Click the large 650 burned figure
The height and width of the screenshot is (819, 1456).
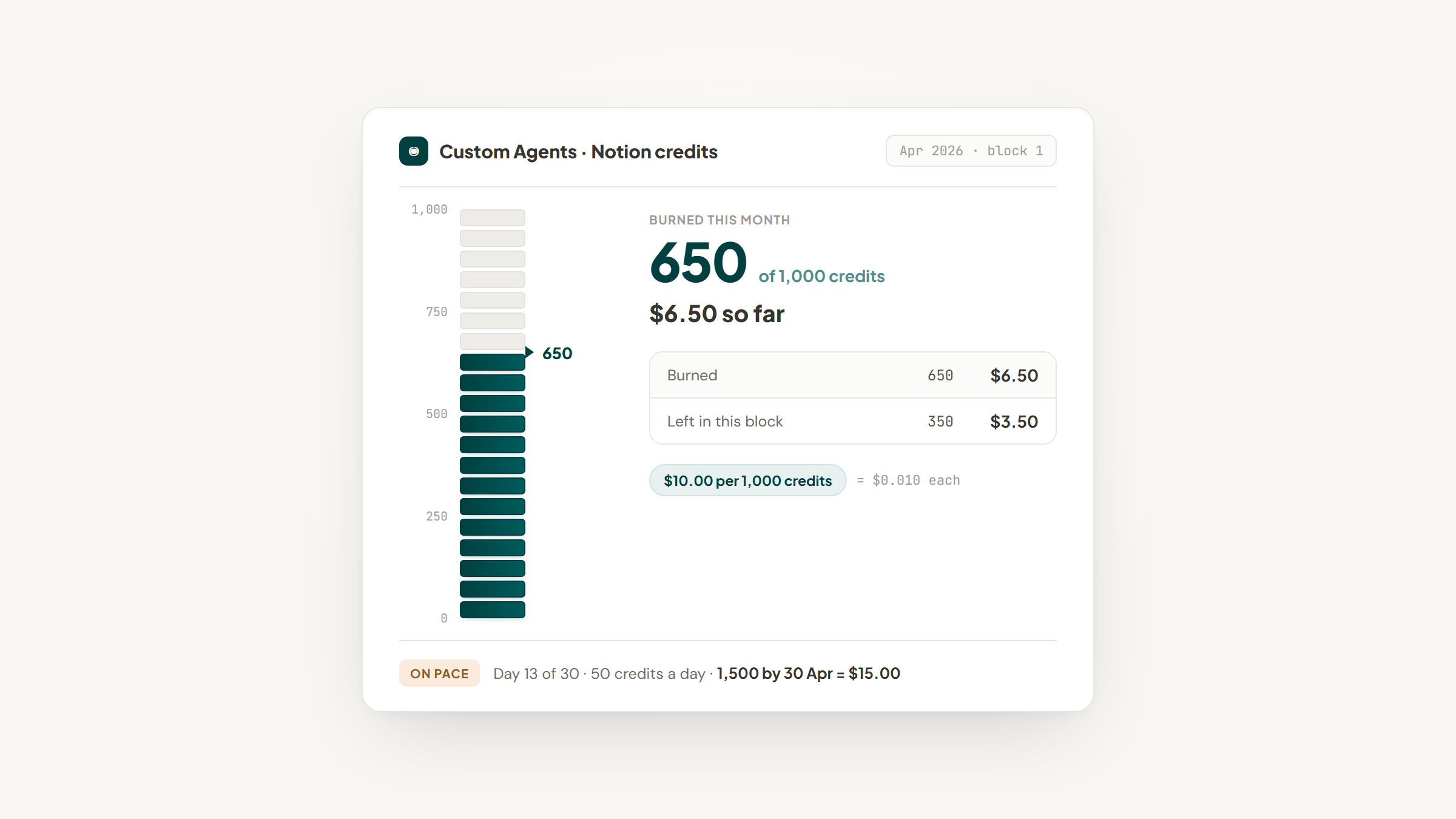pyautogui.click(x=698, y=263)
